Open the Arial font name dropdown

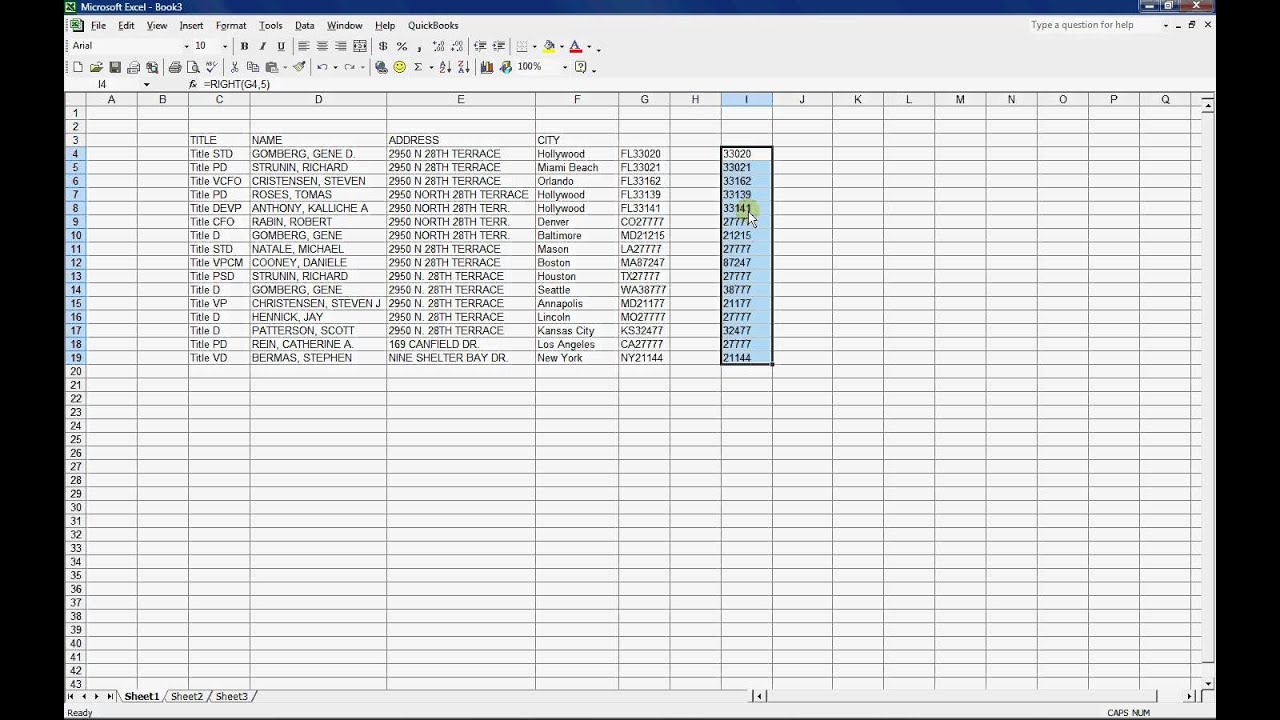[x=187, y=46]
